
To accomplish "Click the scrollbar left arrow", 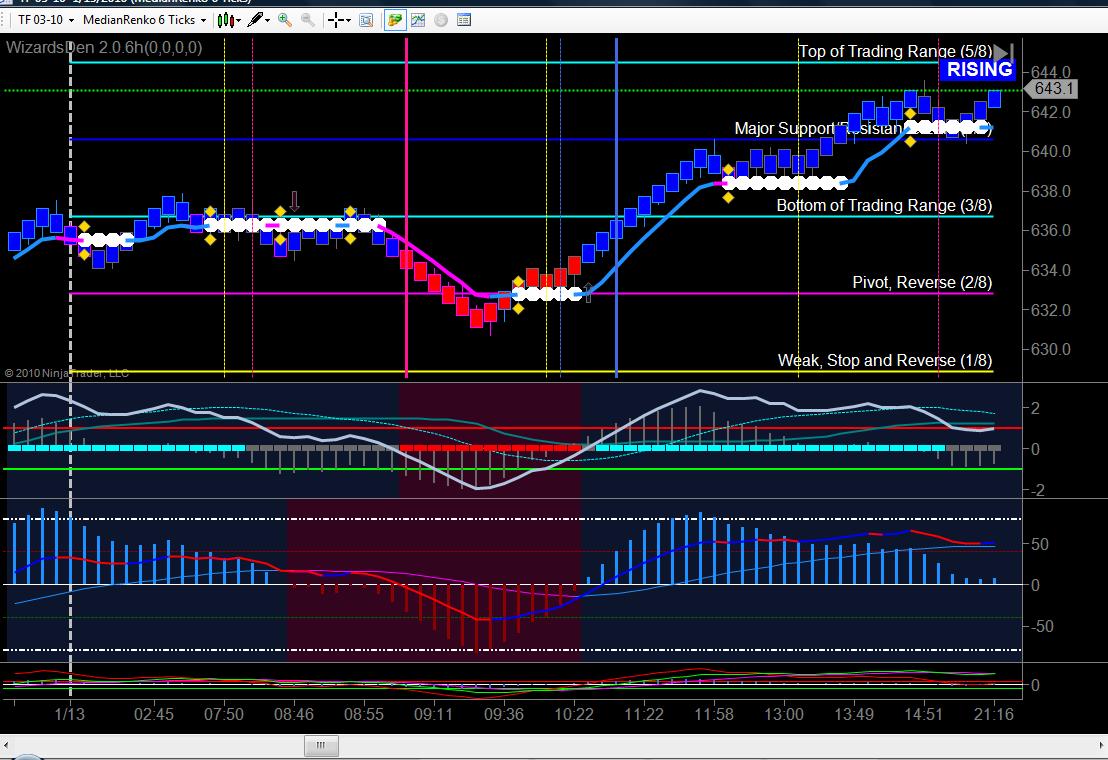I will [x=6, y=746].
